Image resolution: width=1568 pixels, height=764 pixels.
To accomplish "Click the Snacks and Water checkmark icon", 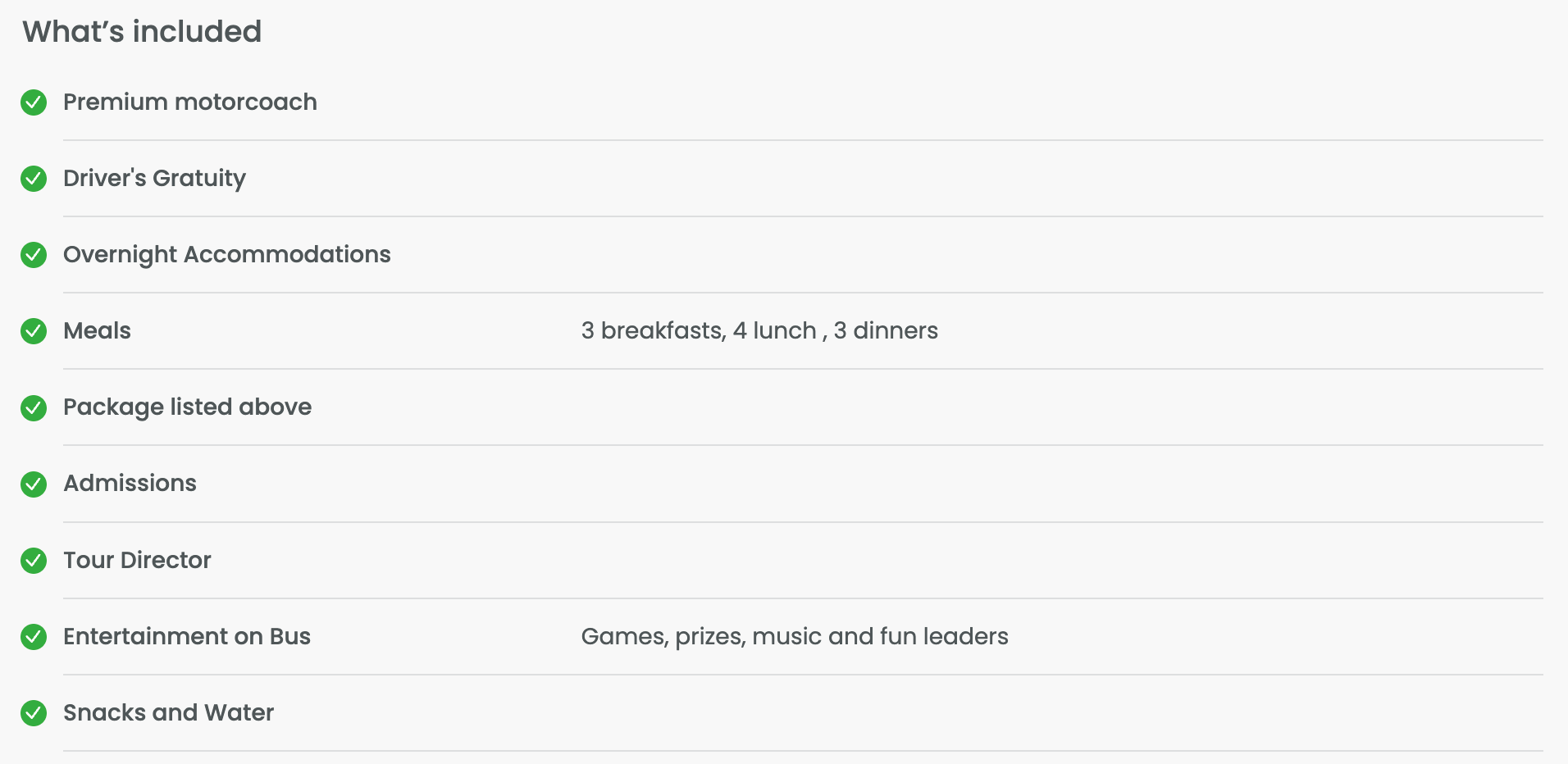I will click(34, 713).
